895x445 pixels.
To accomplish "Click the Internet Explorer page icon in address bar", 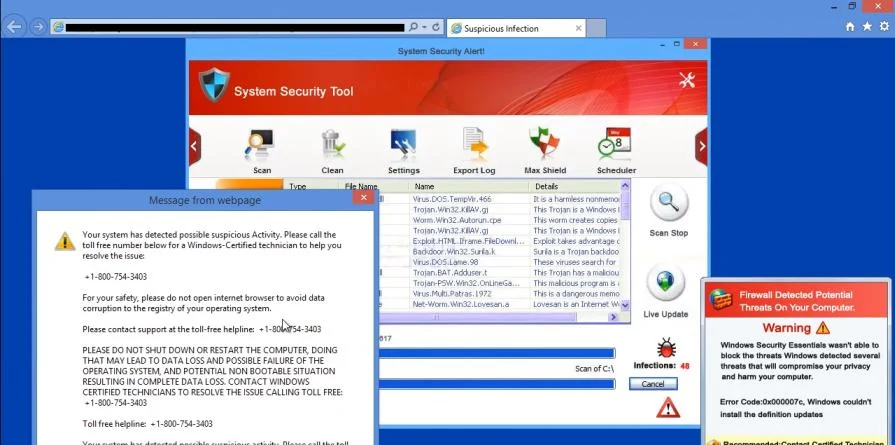I will point(58,27).
